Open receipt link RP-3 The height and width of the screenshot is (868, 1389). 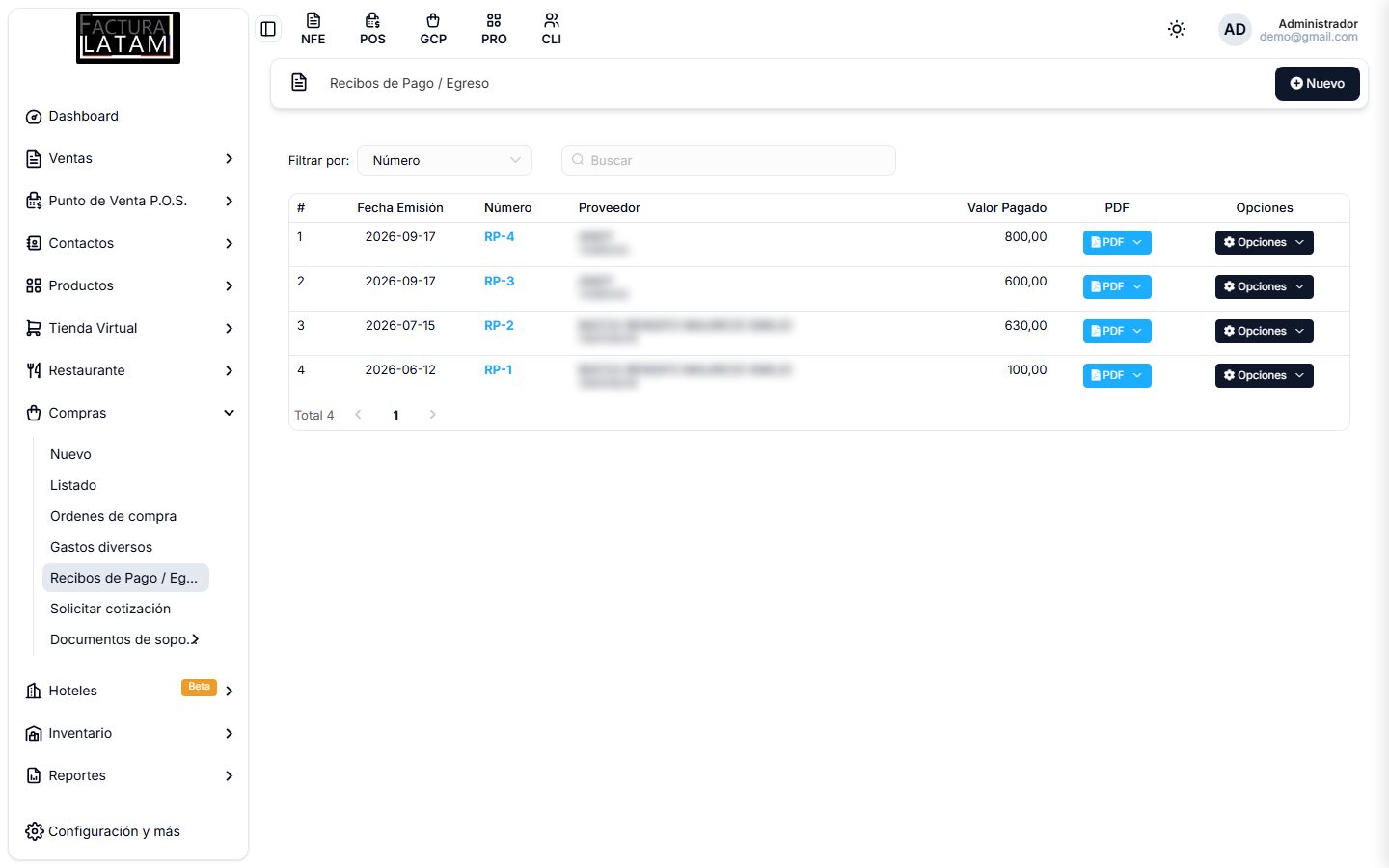coord(499,281)
